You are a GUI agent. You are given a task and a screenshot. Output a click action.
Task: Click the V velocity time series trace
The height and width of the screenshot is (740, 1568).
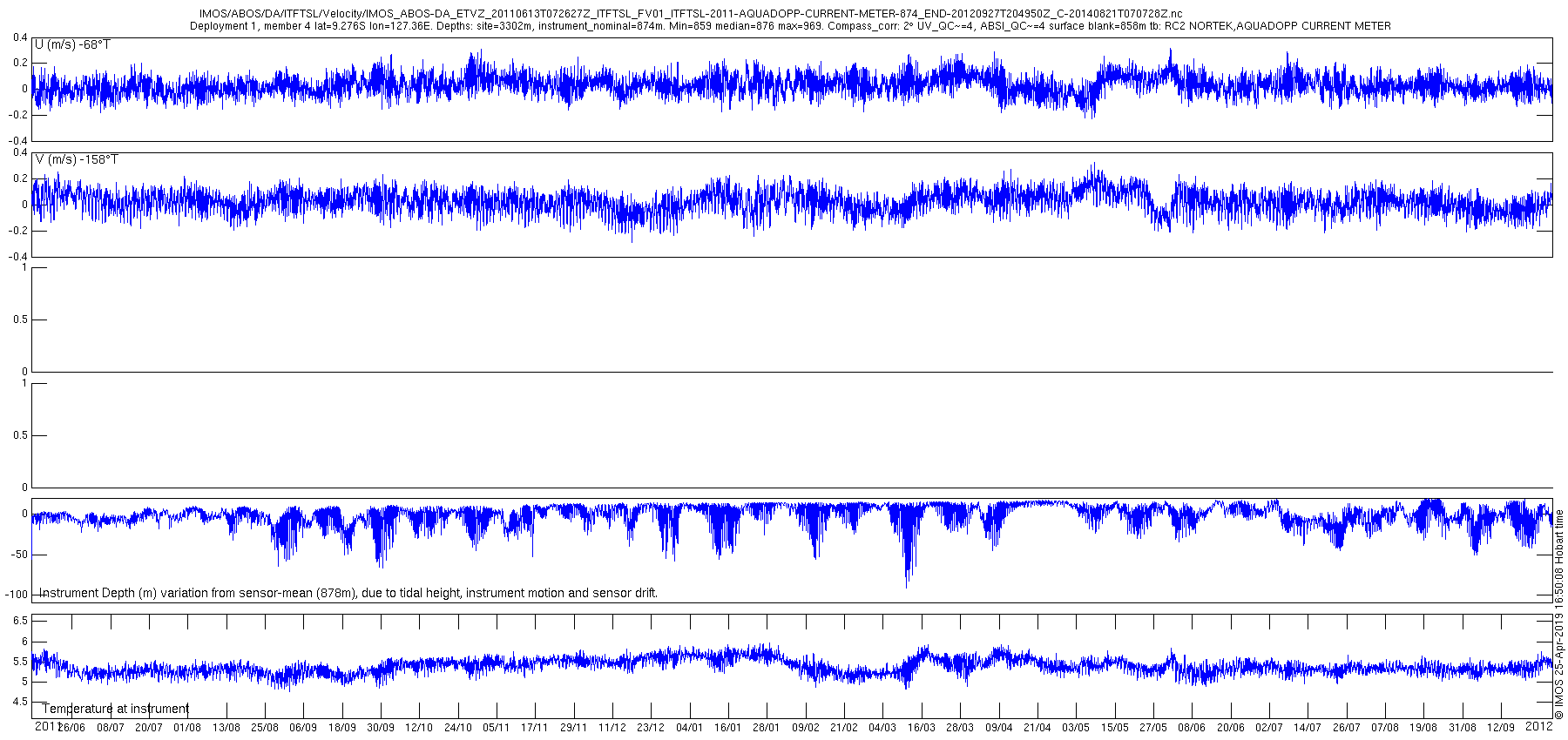pyautogui.click(x=792, y=202)
